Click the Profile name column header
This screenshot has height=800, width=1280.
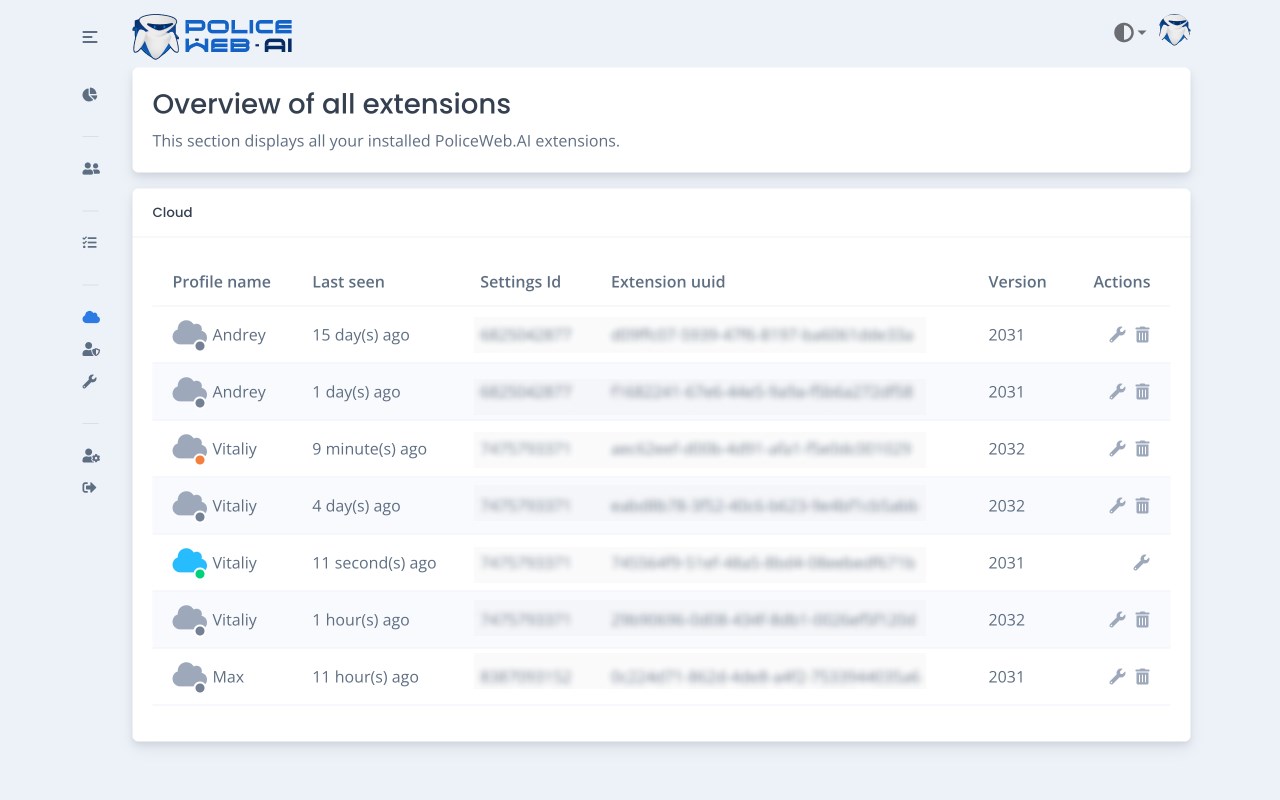point(221,282)
